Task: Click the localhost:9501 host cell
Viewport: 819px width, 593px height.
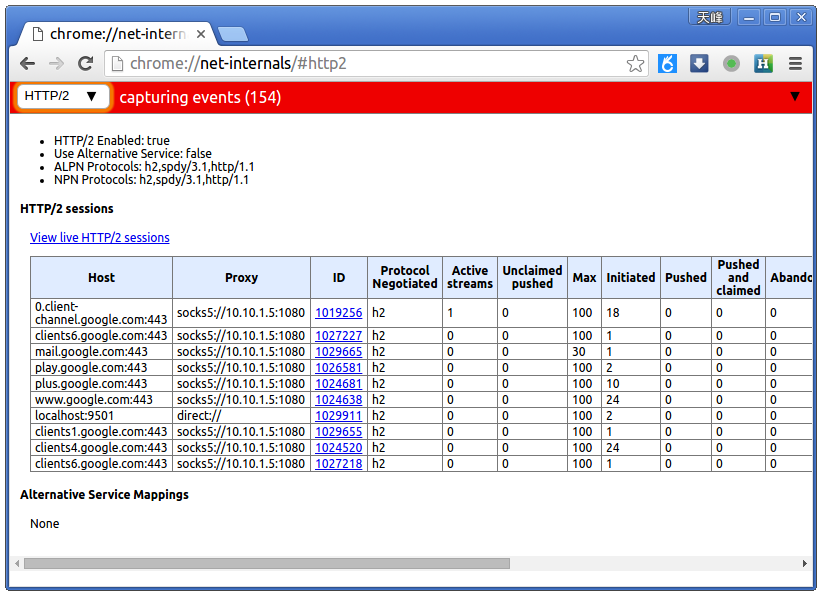Action: [101, 416]
